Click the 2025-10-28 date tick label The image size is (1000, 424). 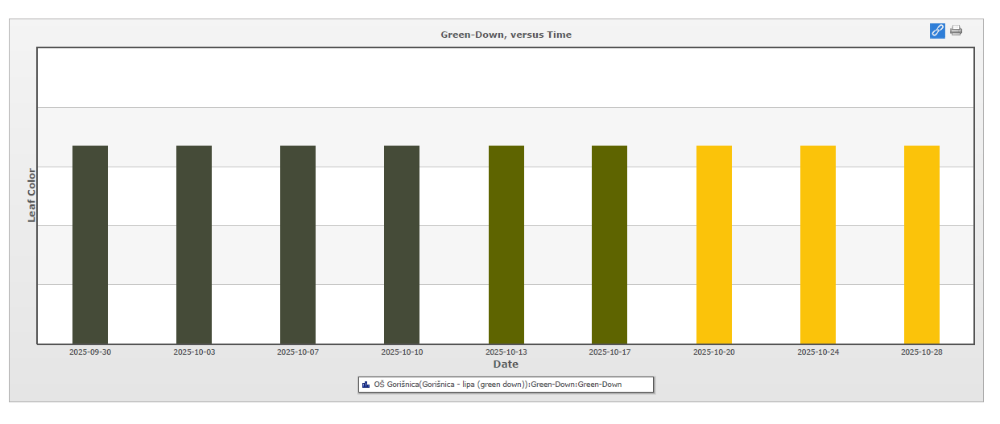coord(922,352)
